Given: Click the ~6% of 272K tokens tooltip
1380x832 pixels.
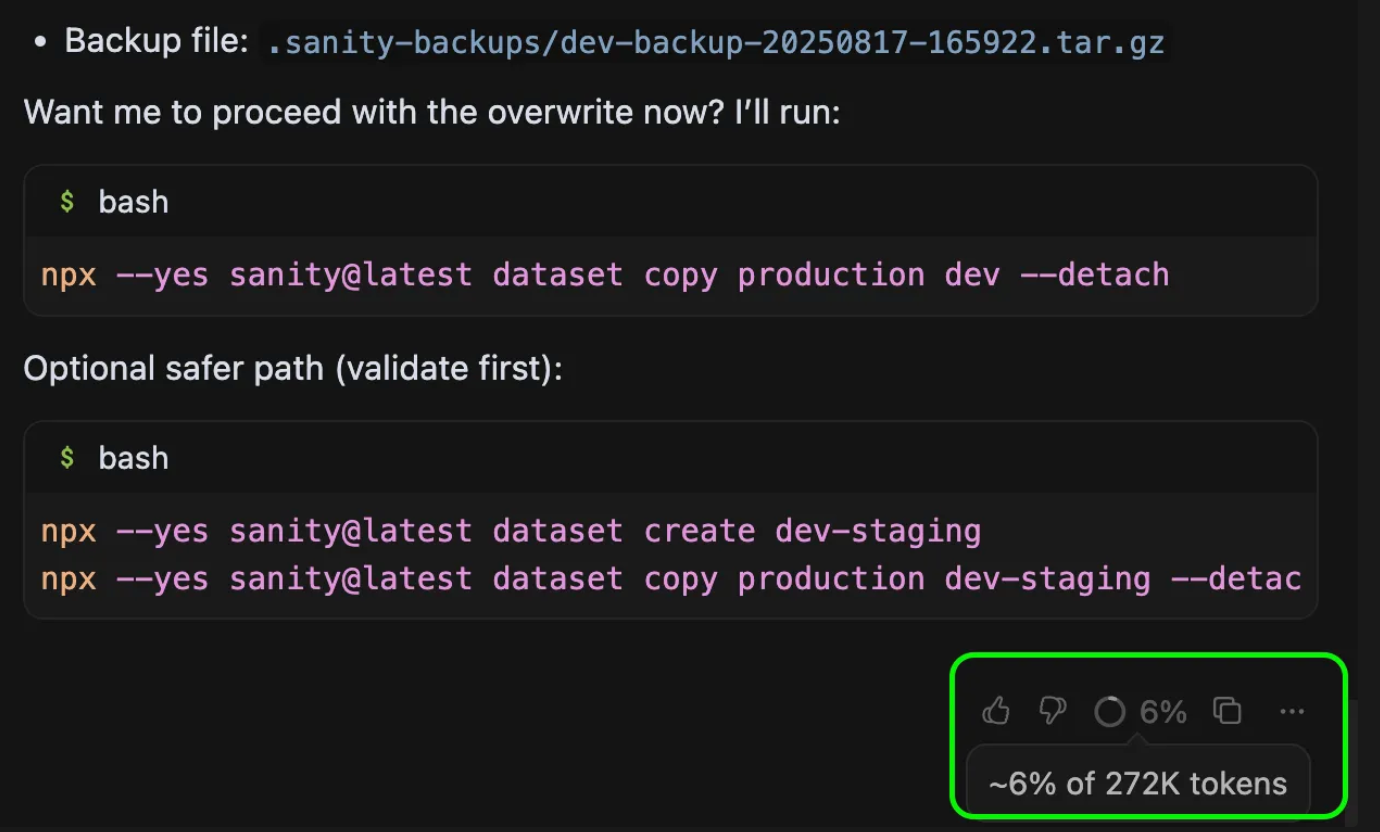Looking at the screenshot, I should coord(1138,783).
